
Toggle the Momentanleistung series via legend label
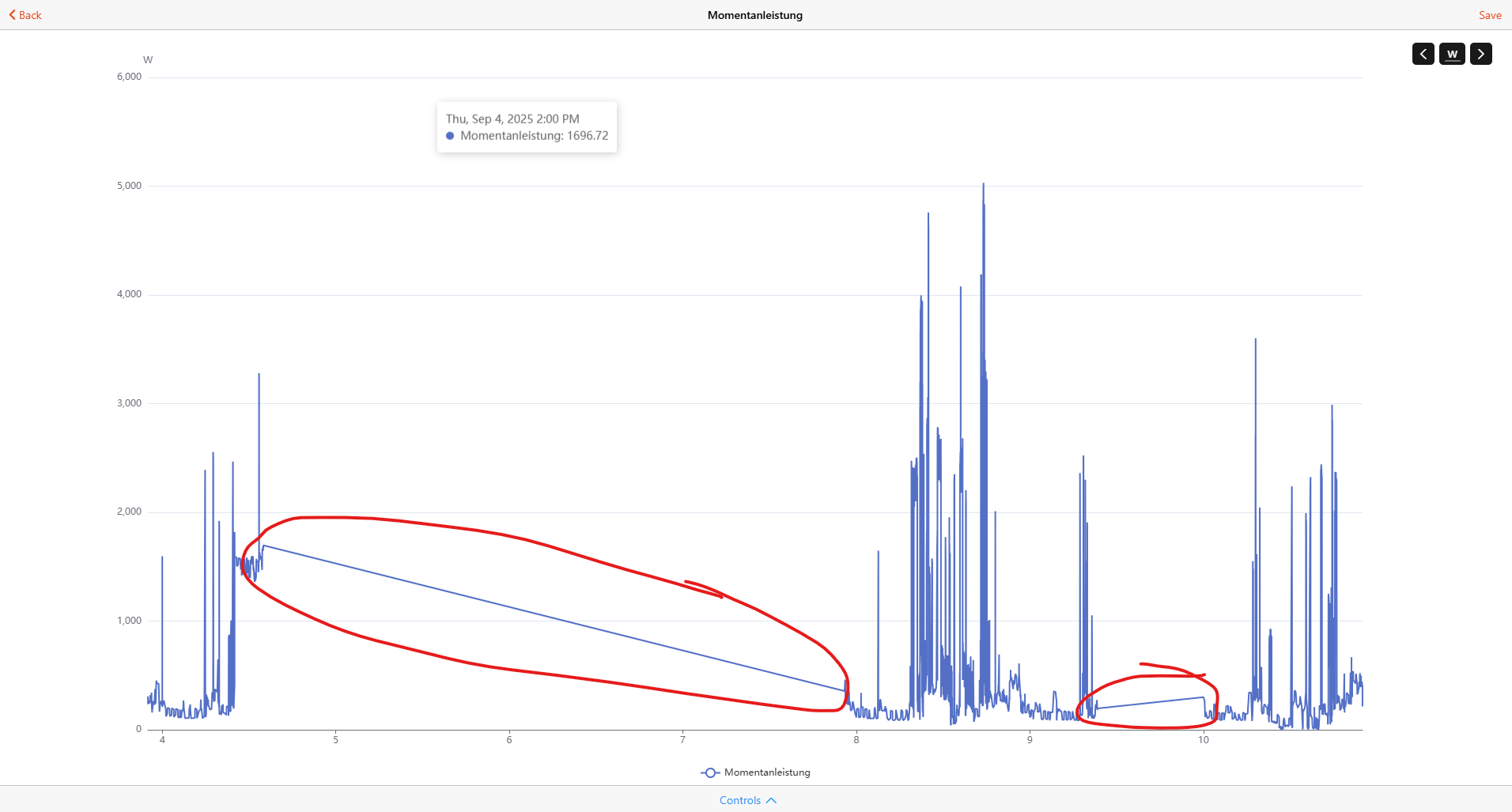click(x=766, y=772)
